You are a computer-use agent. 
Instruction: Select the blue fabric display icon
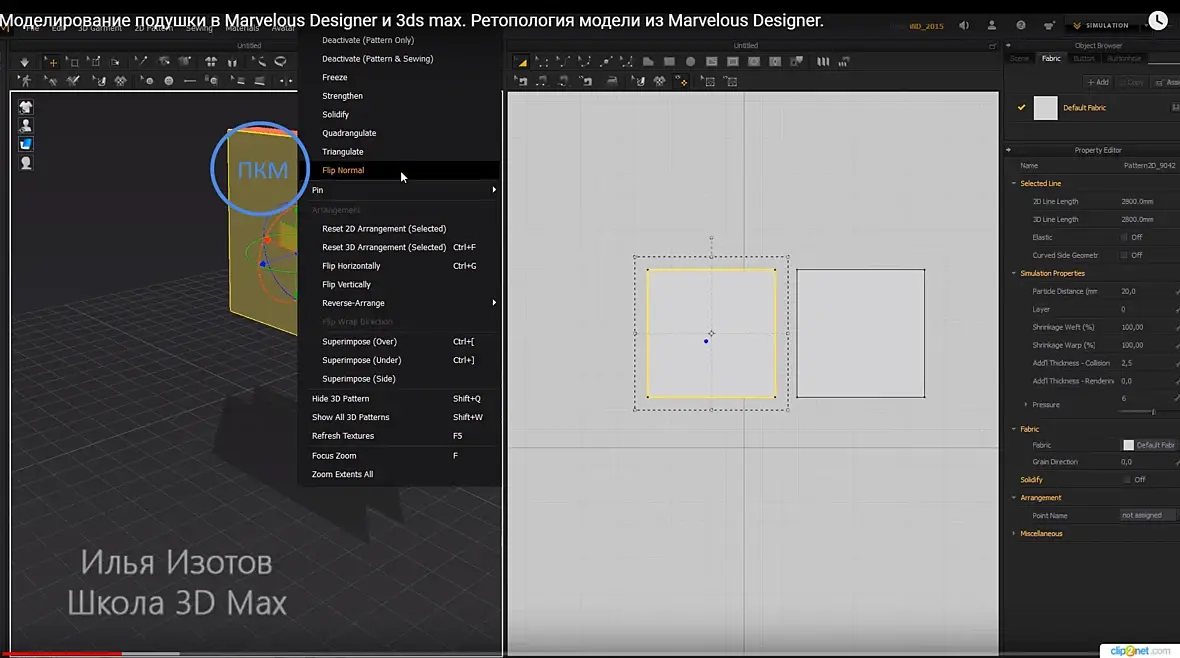(26, 144)
